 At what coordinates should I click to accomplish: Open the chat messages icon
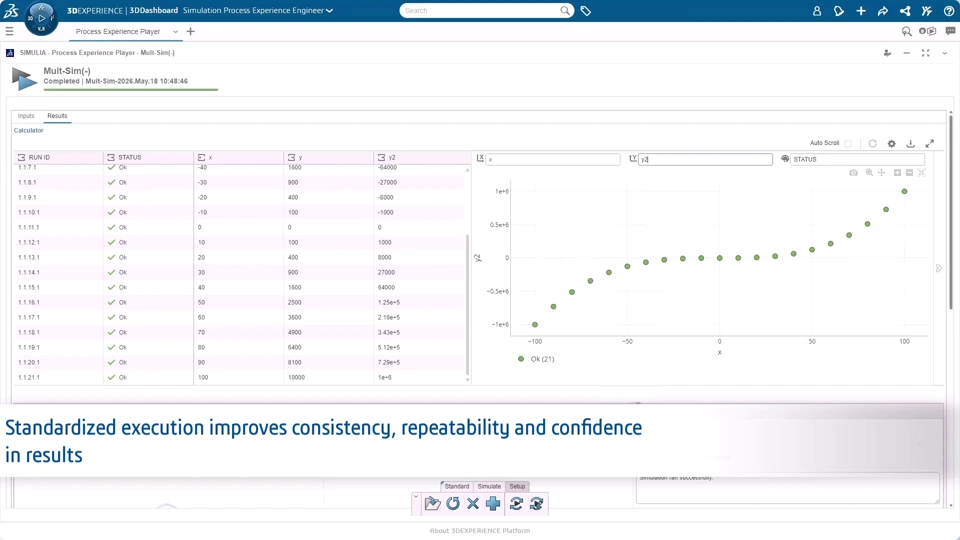(950, 31)
